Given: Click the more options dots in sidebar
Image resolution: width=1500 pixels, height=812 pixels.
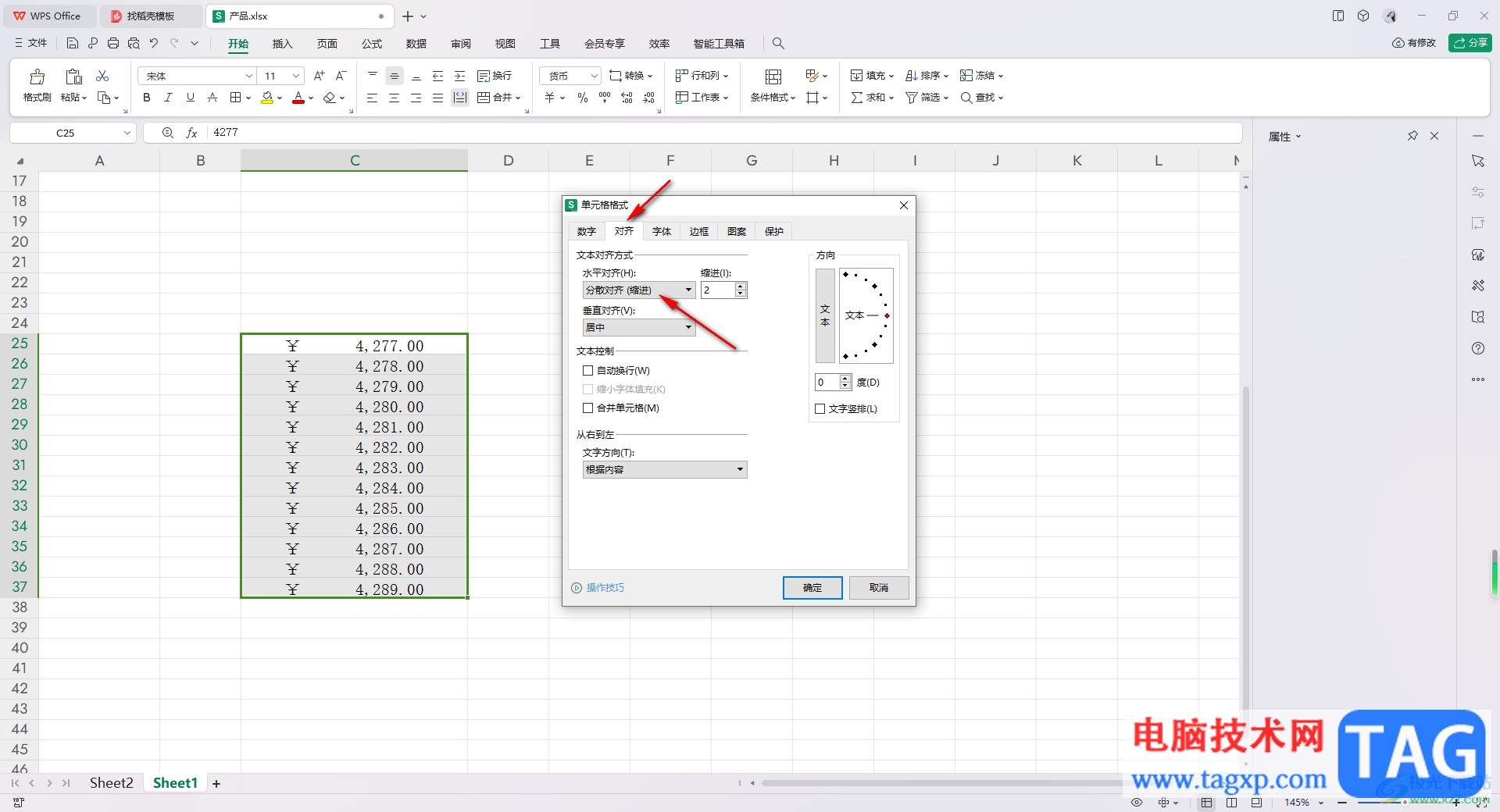Looking at the screenshot, I should coord(1477,379).
